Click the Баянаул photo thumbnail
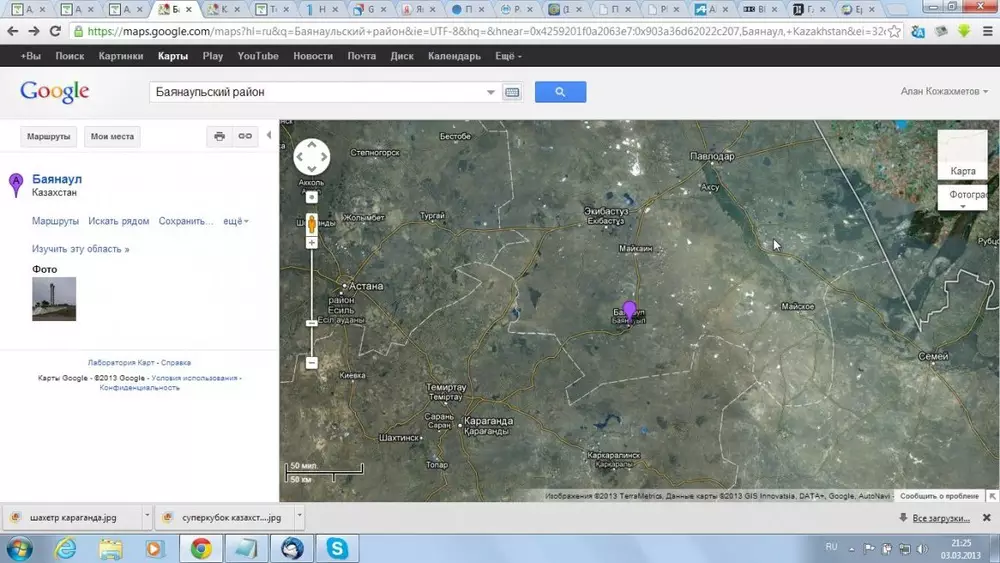The width and height of the screenshot is (1000, 563). [x=54, y=298]
